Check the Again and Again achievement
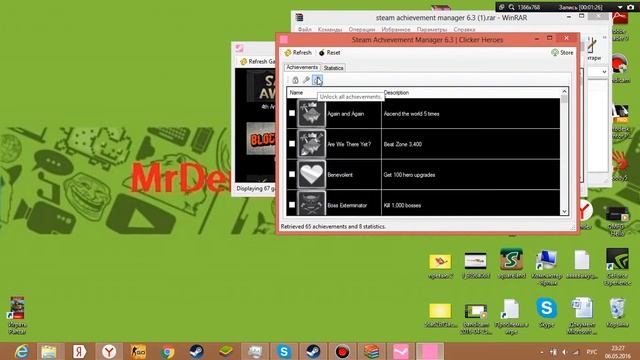 [292, 113]
